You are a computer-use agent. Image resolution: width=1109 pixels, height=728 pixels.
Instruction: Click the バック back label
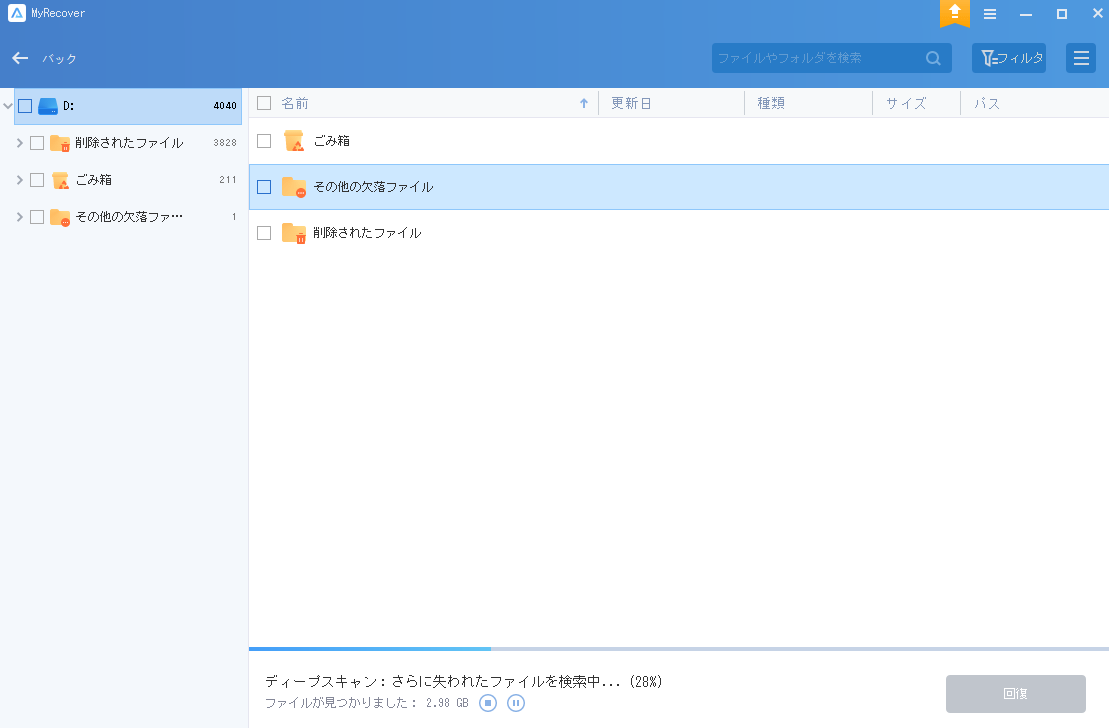[x=59, y=59]
